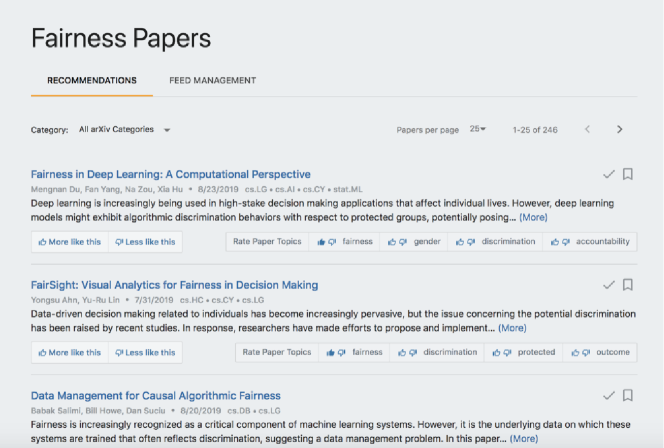
Task: Expand FairSight abstract via More link
Action: 512,327
